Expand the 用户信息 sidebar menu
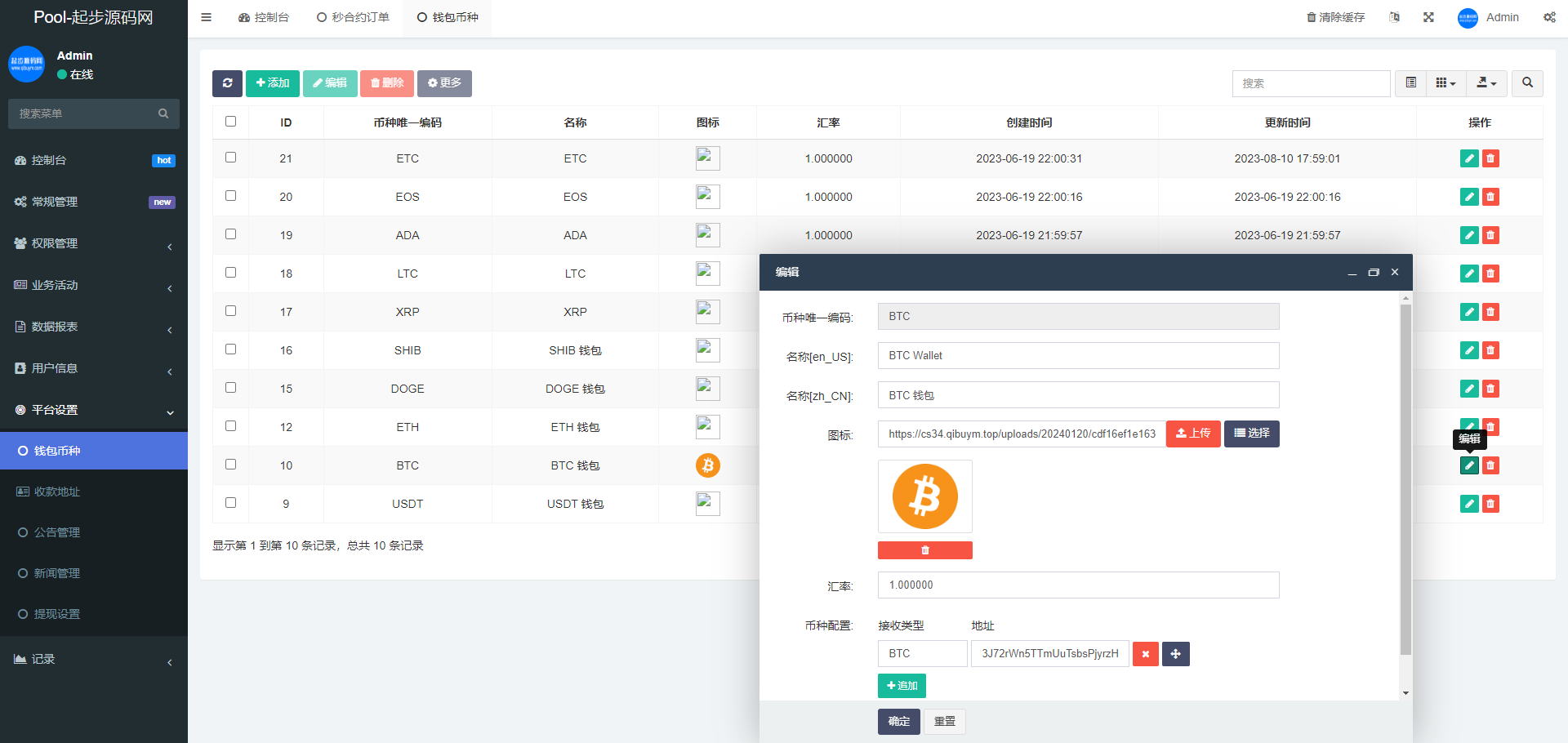Image resolution: width=1568 pixels, height=743 pixels. coord(94,368)
